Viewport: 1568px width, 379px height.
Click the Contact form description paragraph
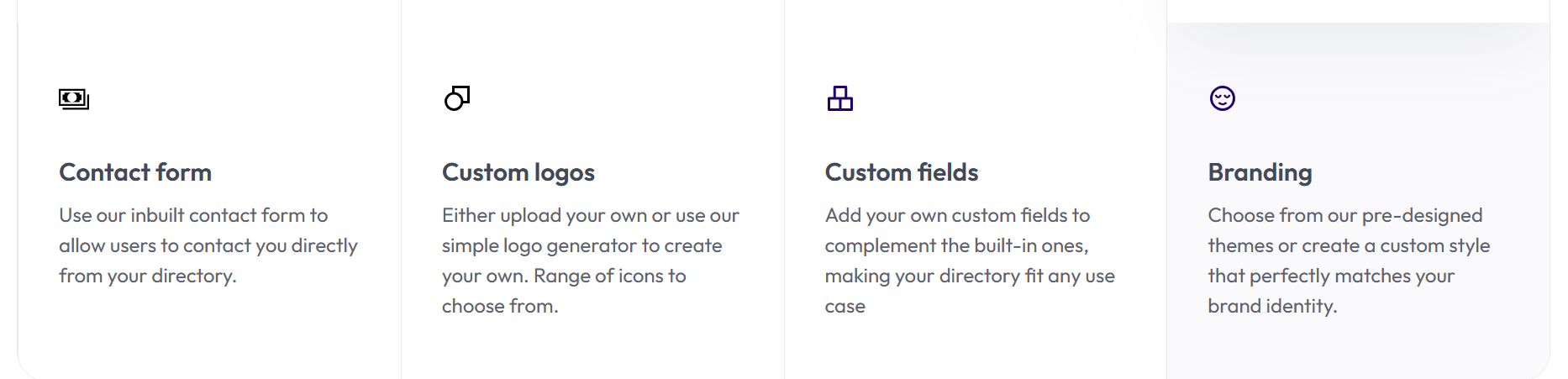tap(208, 245)
